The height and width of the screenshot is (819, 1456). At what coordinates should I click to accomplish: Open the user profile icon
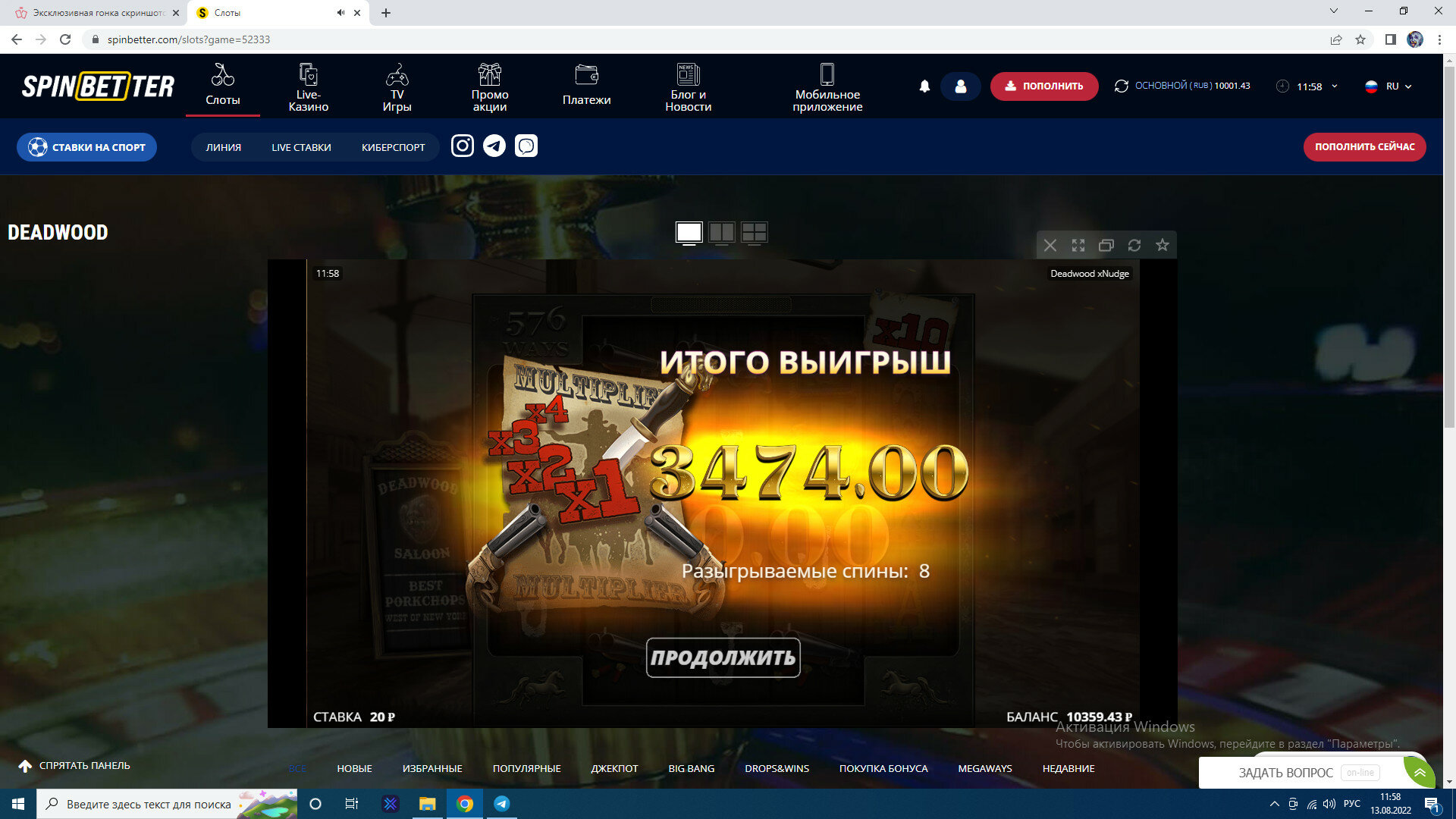coord(960,86)
